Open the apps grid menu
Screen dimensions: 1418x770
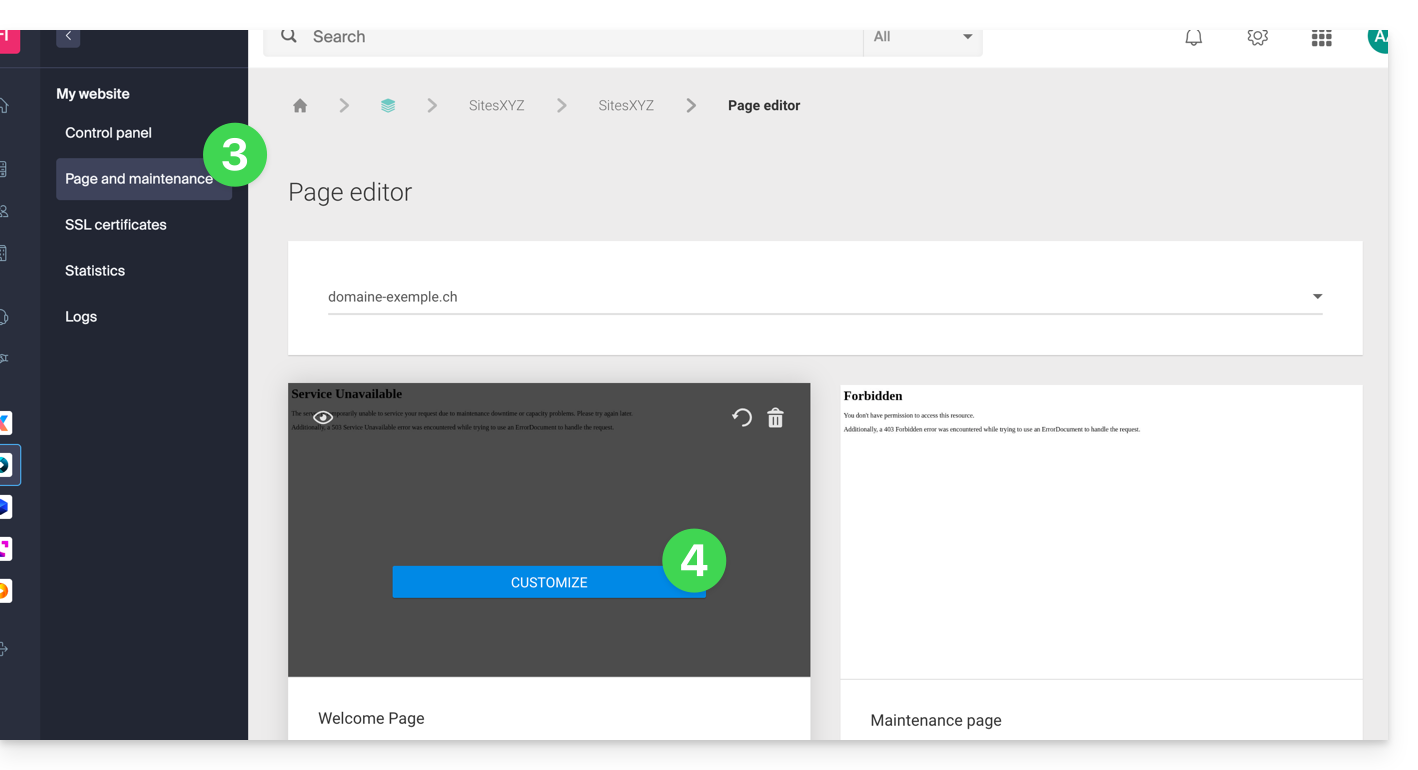point(1321,38)
